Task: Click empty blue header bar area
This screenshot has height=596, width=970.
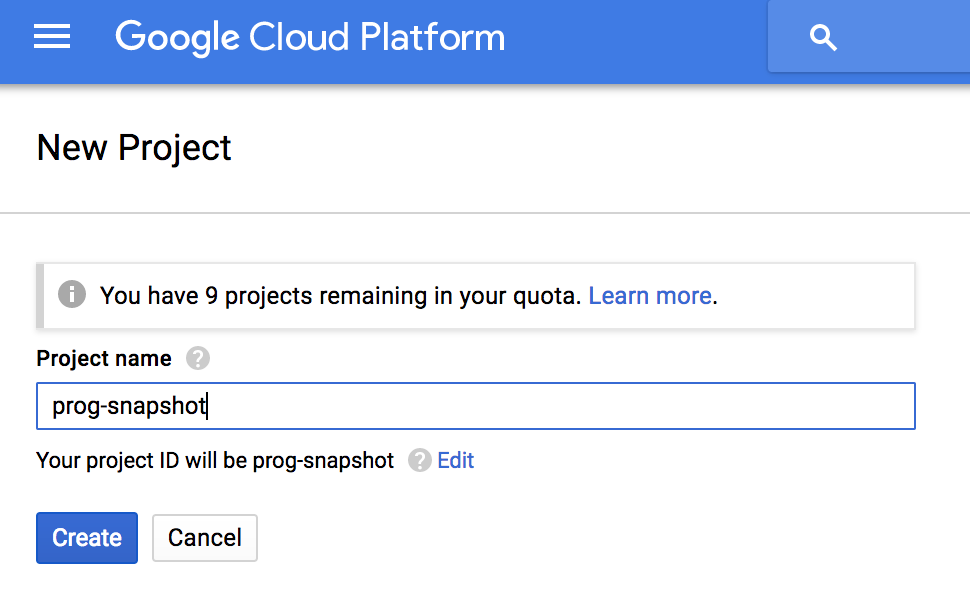Action: pyautogui.click(x=637, y=37)
